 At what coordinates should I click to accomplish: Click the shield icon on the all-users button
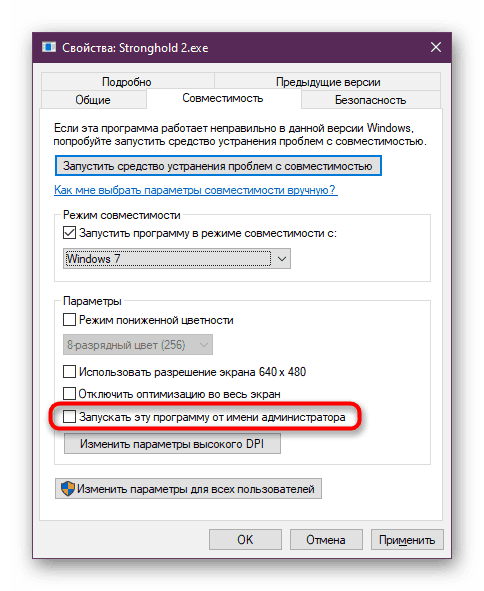click(x=67, y=489)
